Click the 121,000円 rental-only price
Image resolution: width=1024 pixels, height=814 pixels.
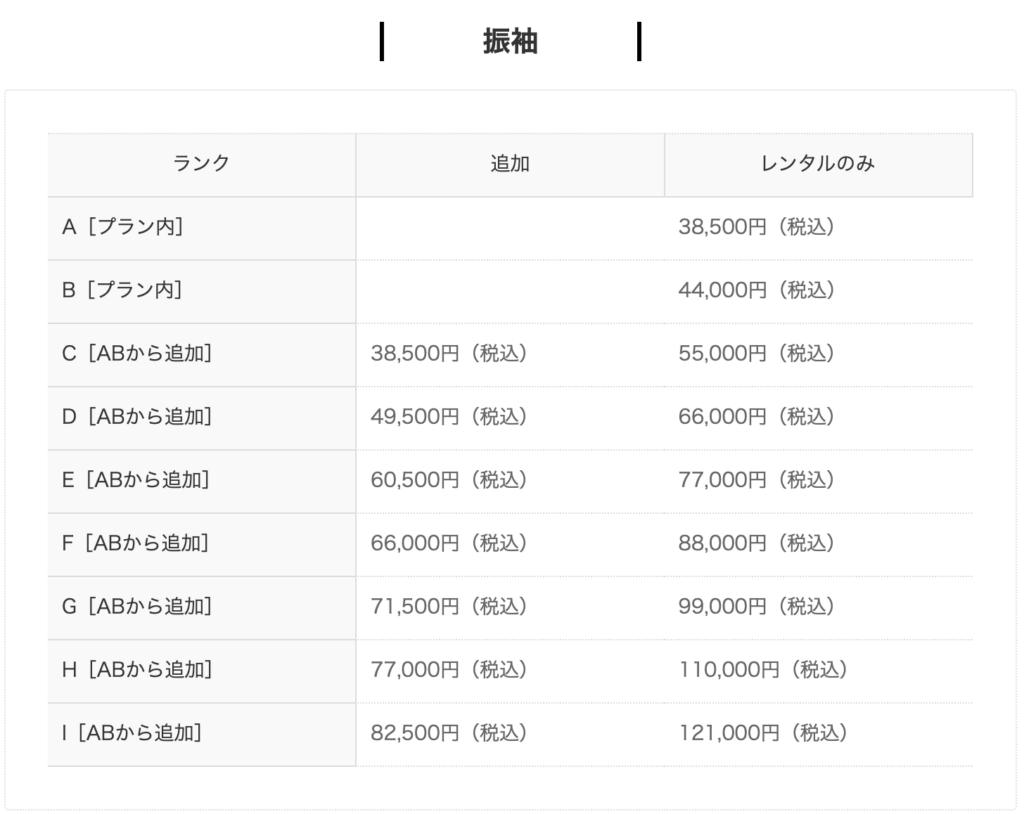point(762,733)
